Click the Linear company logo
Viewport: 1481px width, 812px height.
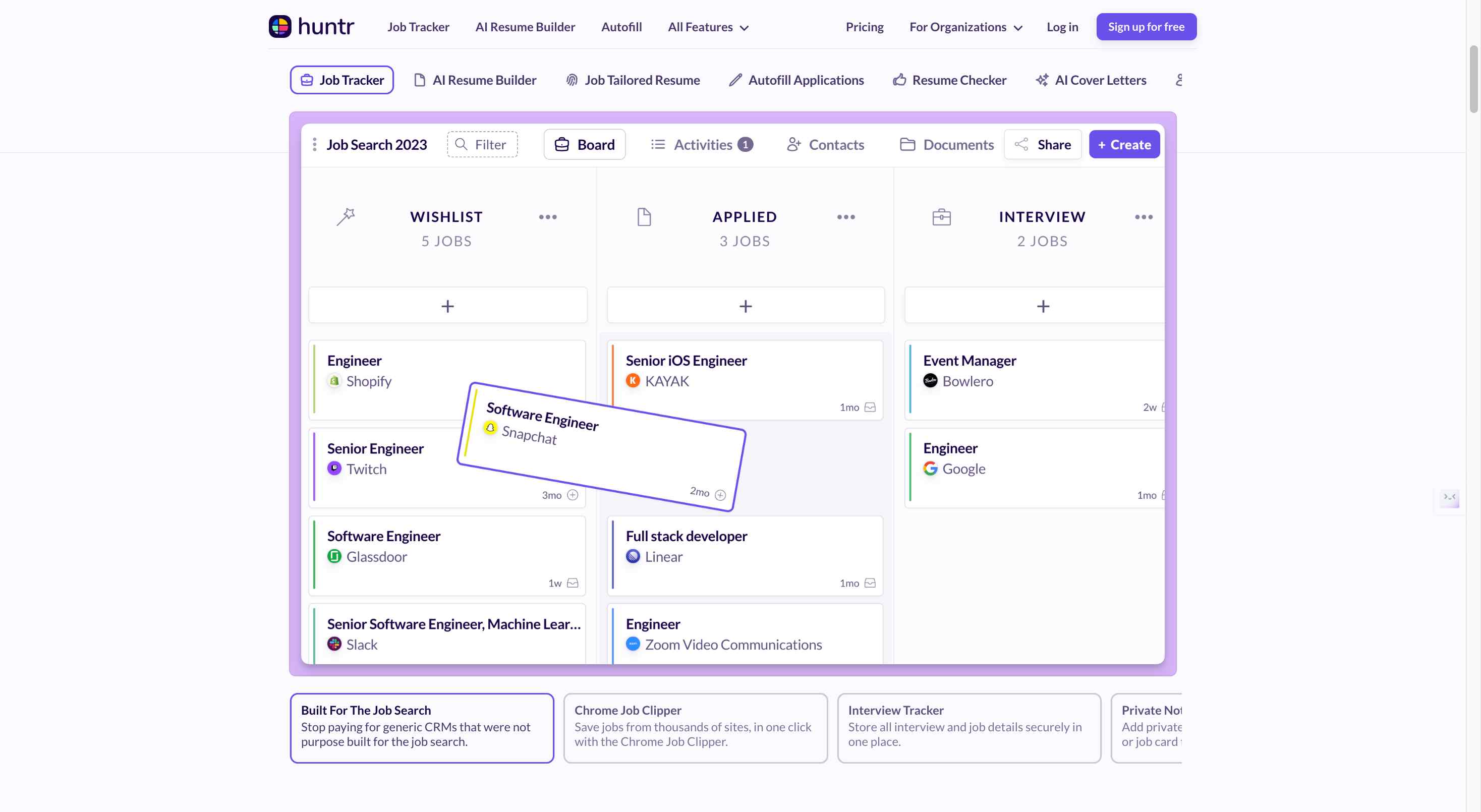coord(633,556)
